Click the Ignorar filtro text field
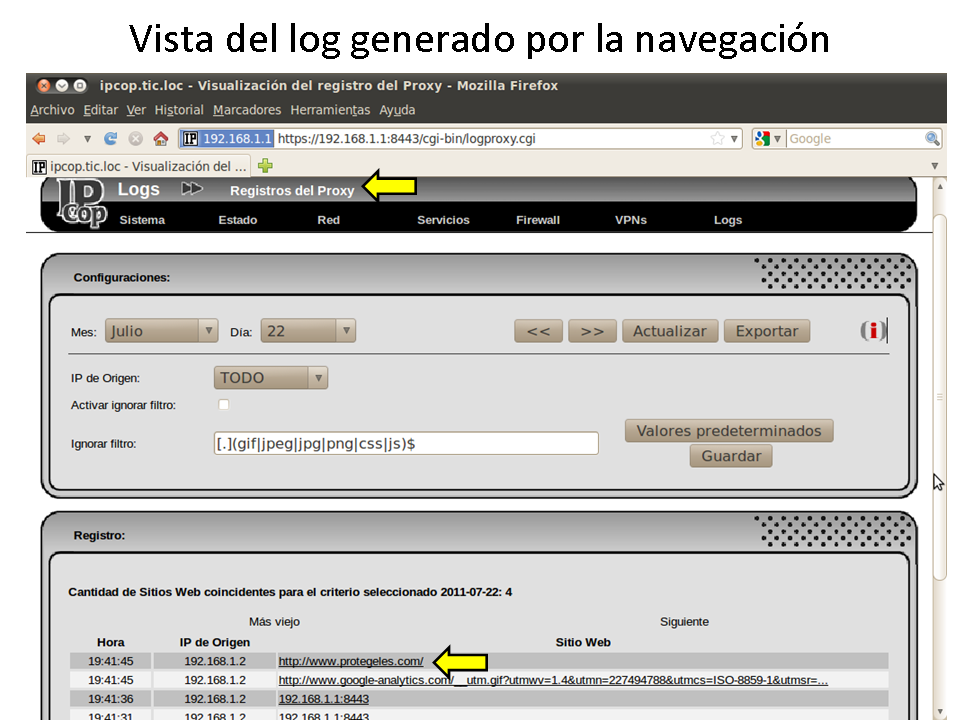Image resolution: width=960 pixels, height=720 pixels. click(x=406, y=443)
